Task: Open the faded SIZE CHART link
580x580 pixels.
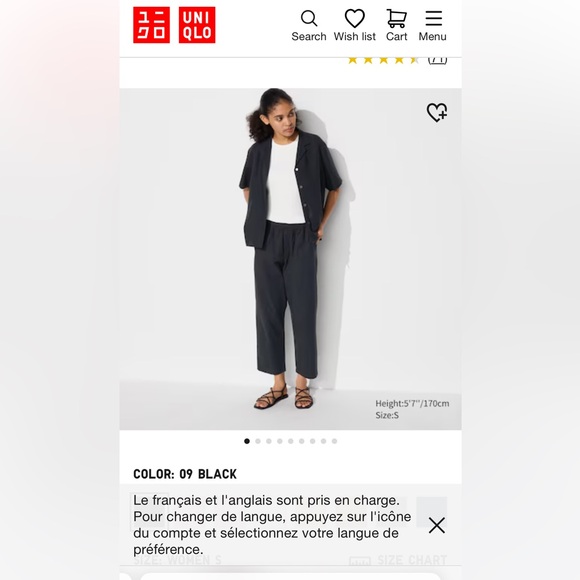Action: [x=412, y=560]
